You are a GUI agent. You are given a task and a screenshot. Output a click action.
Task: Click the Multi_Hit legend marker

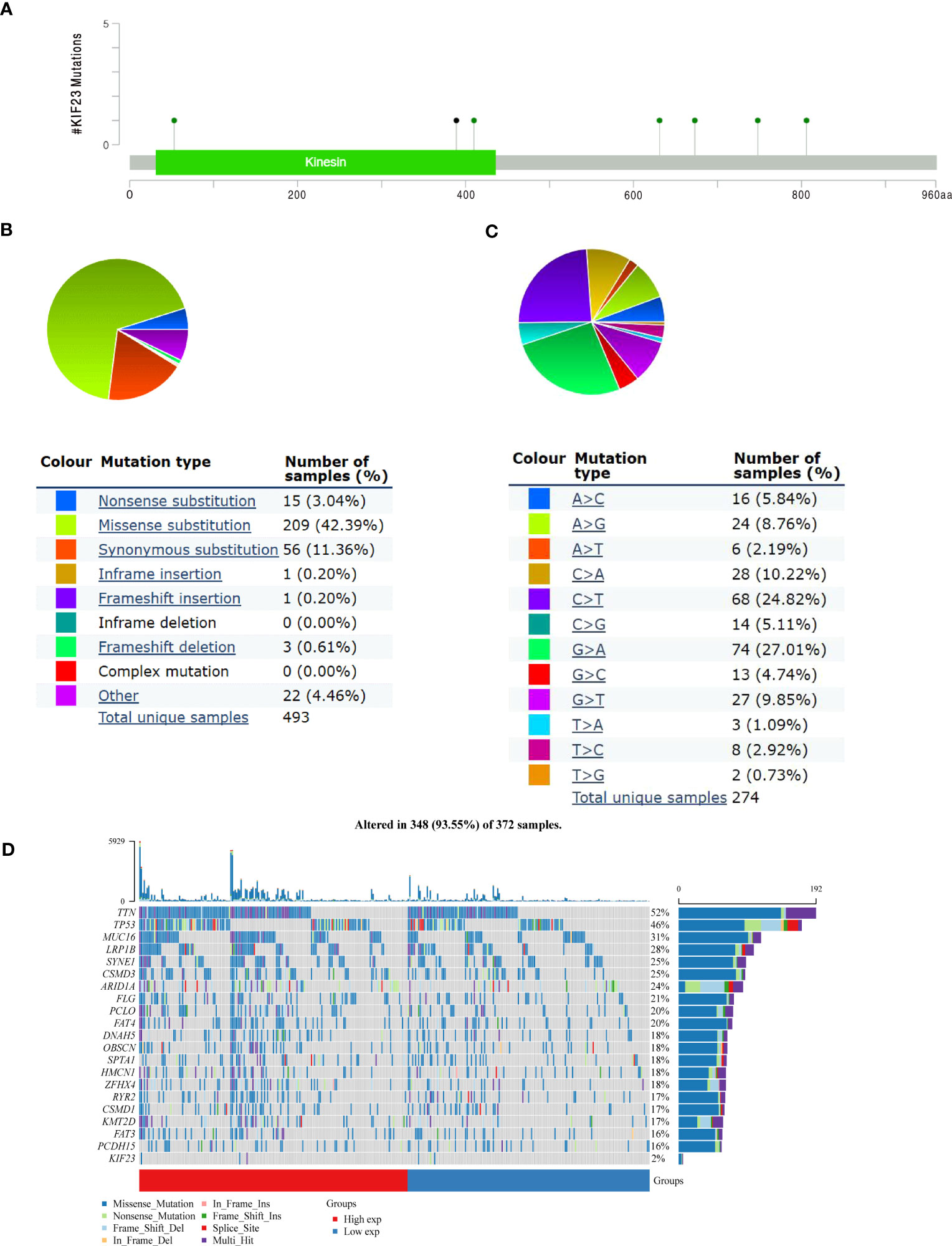click(x=204, y=1240)
